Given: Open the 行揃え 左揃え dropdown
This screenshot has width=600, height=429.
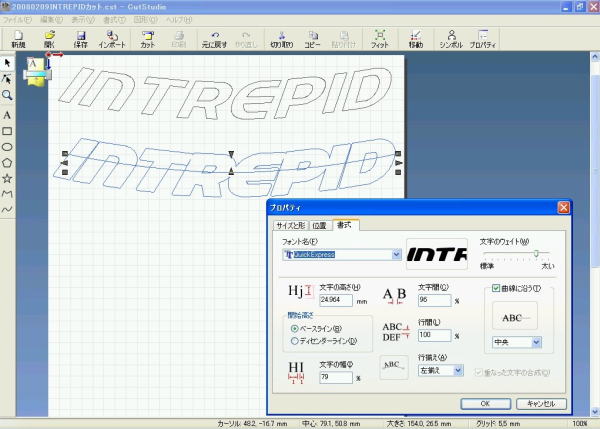Looking at the screenshot, I should click(x=458, y=370).
